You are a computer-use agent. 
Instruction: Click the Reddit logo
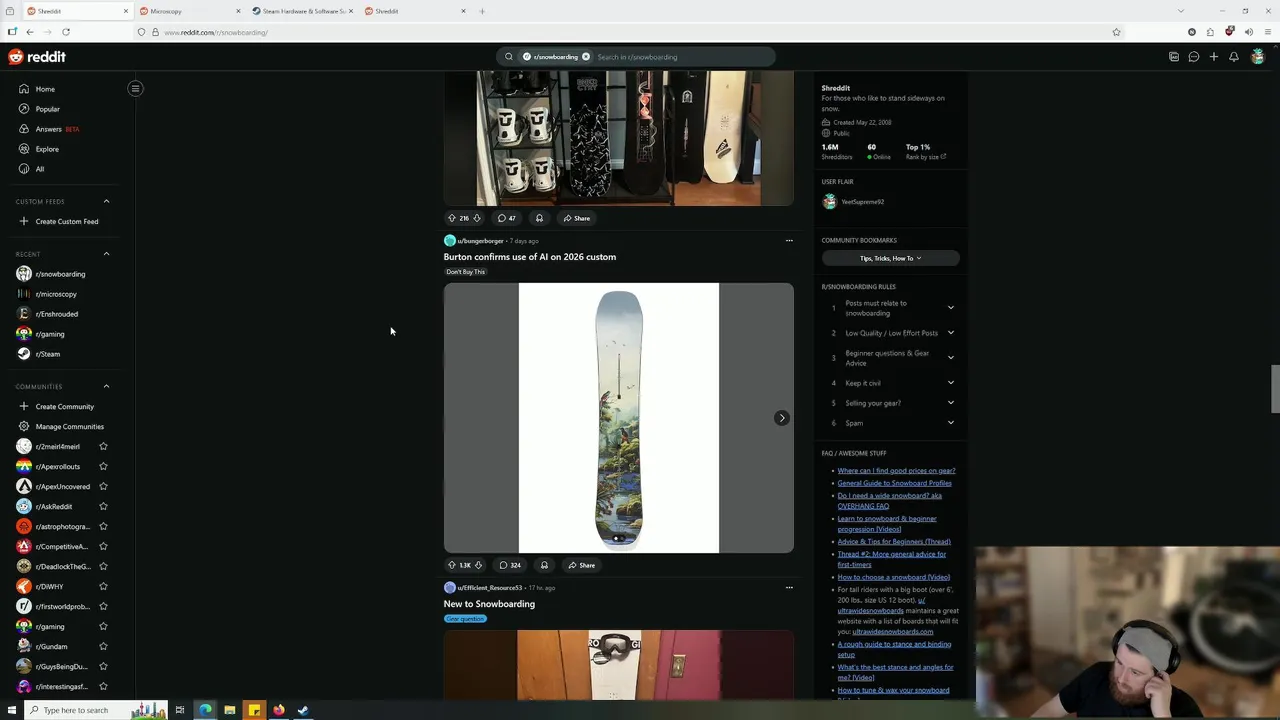[37, 57]
